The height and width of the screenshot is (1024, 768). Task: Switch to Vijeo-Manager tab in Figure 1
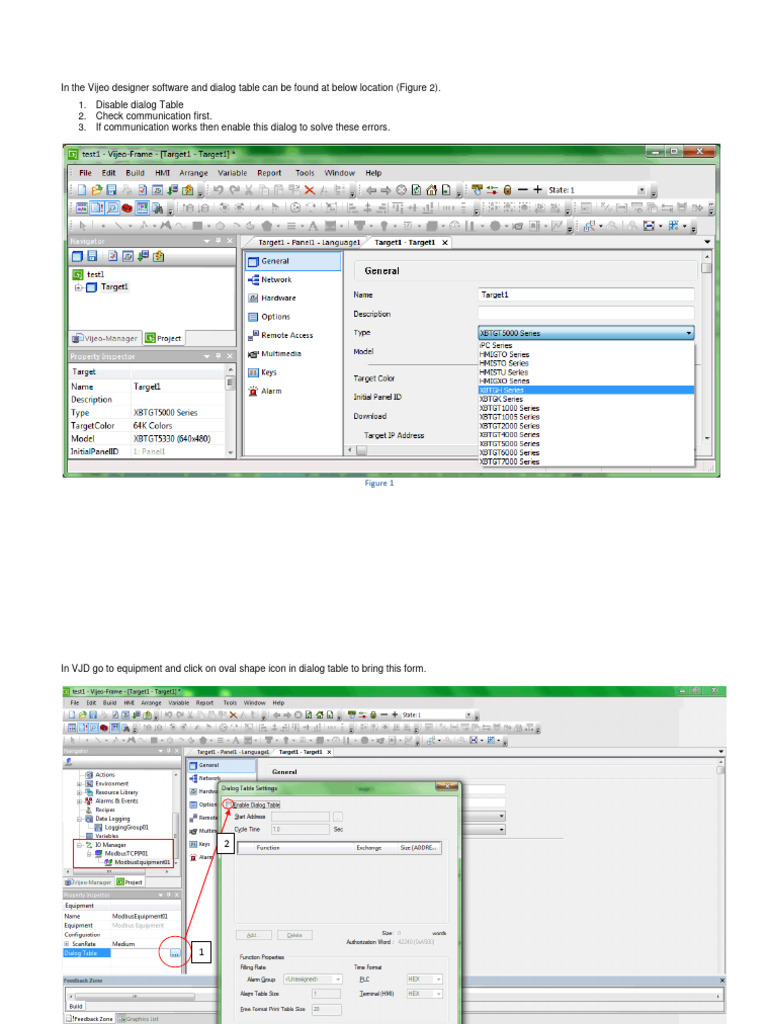(104, 338)
